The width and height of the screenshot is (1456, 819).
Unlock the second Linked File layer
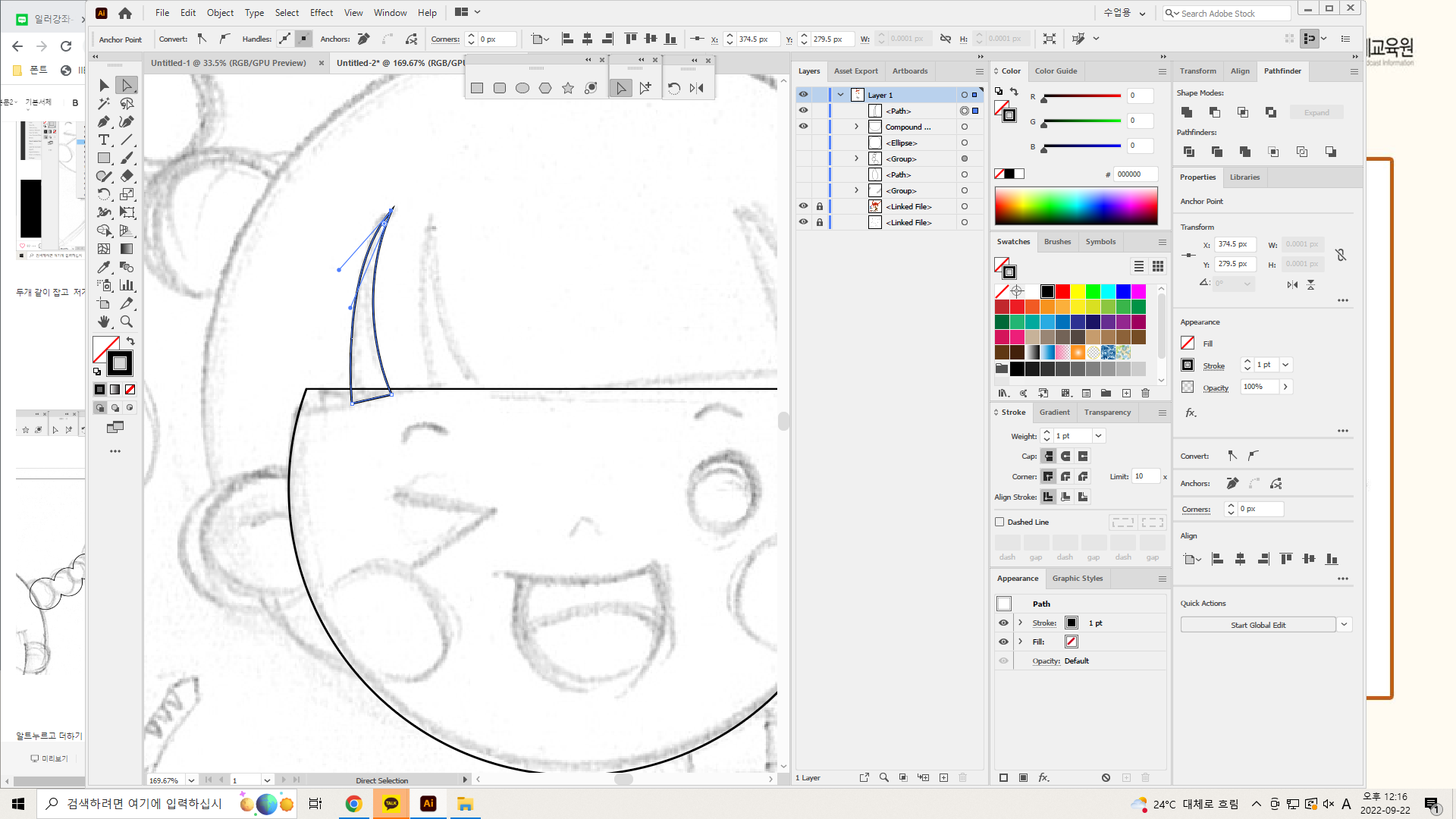point(820,222)
